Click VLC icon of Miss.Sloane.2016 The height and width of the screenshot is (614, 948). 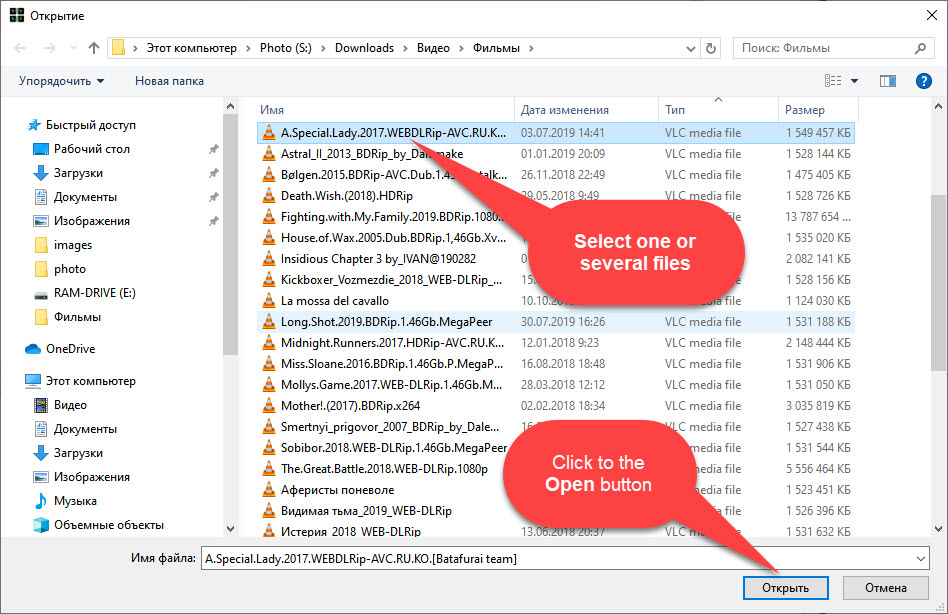click(268, 364)
